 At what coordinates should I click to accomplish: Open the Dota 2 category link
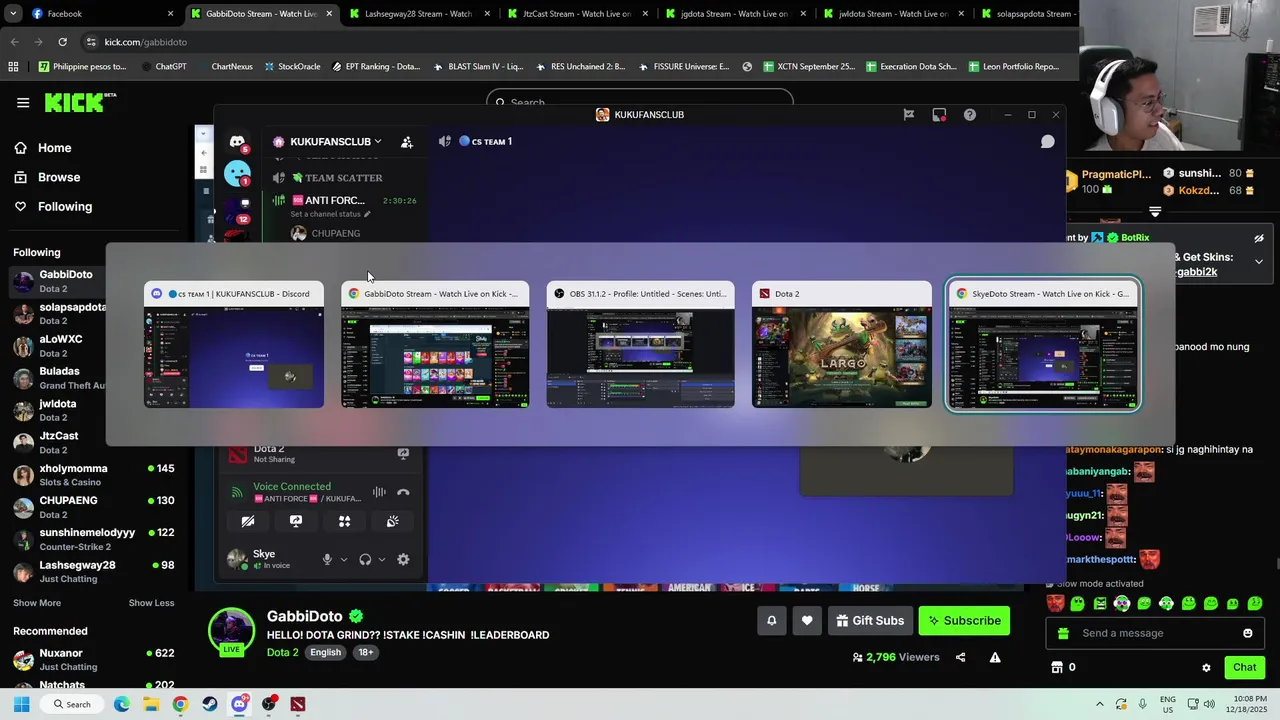(x=282, y=652)
